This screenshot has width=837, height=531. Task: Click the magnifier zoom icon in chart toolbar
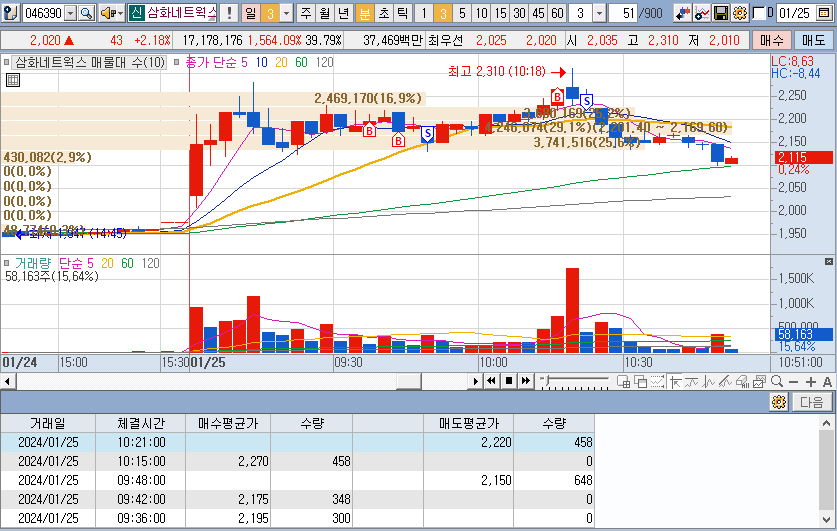click(x=777, y=382)
